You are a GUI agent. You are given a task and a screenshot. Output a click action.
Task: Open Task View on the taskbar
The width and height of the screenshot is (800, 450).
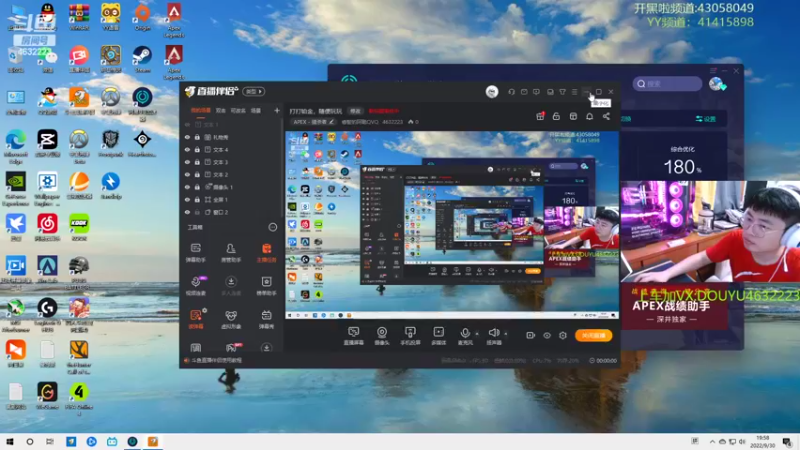coord(49,441)
